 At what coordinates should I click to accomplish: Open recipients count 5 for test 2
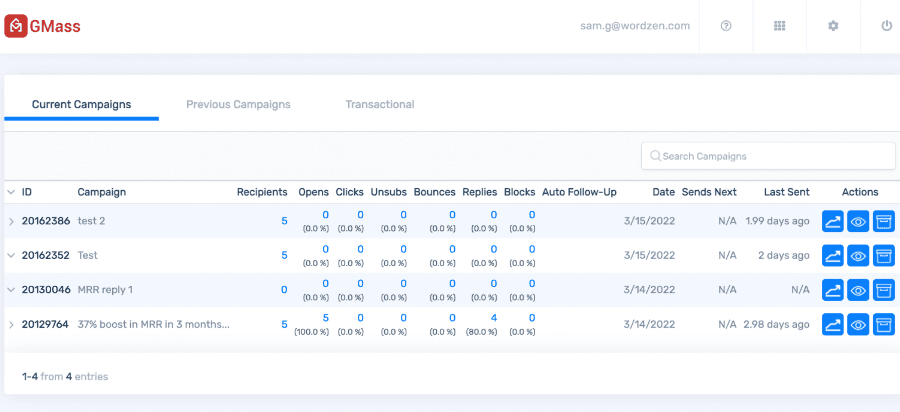click(x=284, y=221)
